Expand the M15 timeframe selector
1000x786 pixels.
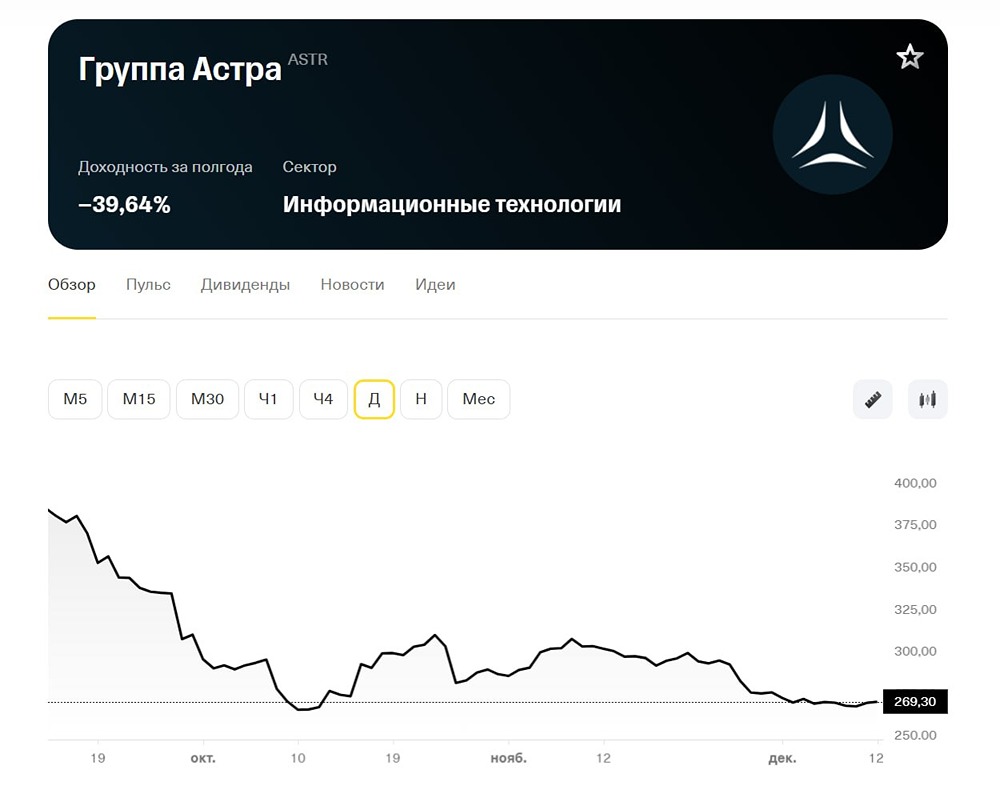coord(138,399)
